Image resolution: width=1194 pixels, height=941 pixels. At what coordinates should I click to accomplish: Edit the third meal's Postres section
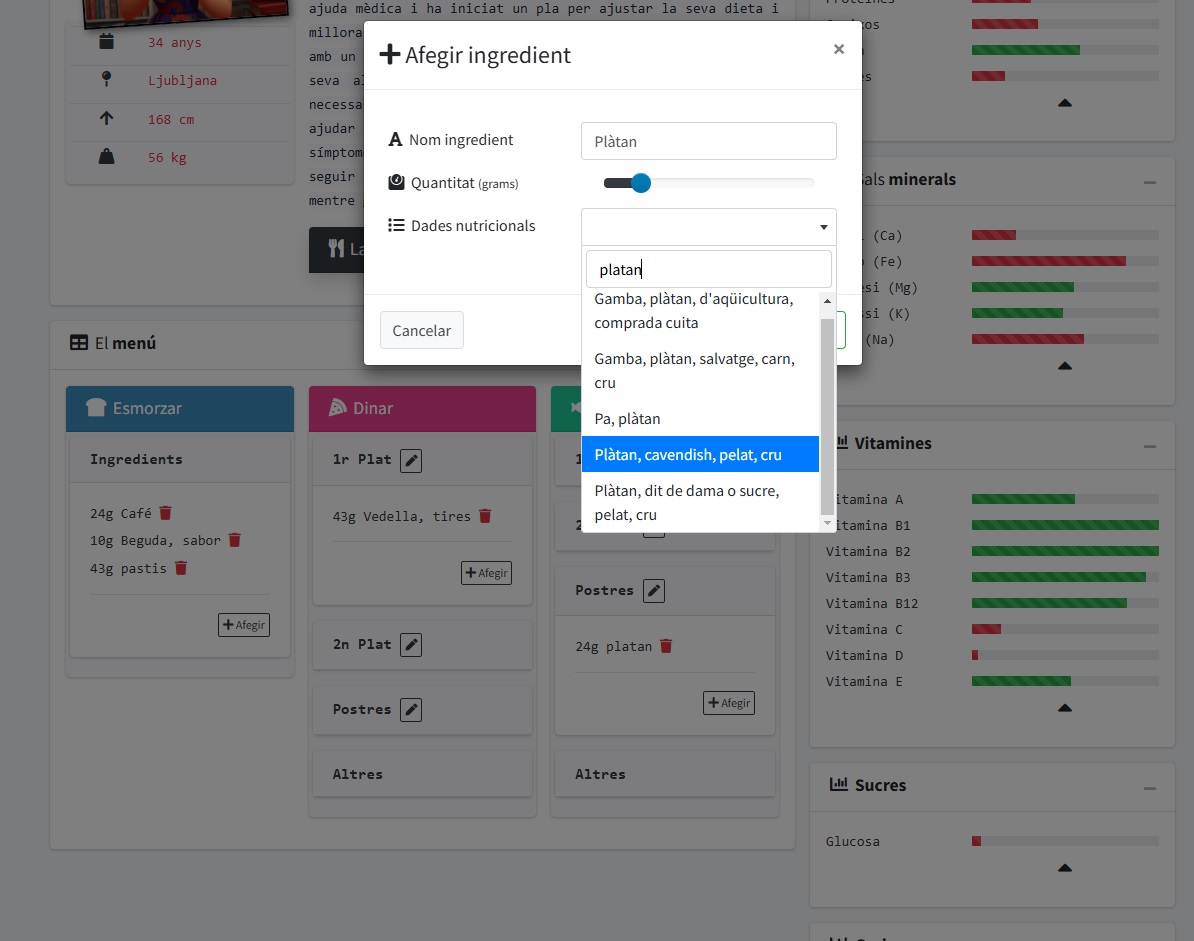(x=654, y=591)
